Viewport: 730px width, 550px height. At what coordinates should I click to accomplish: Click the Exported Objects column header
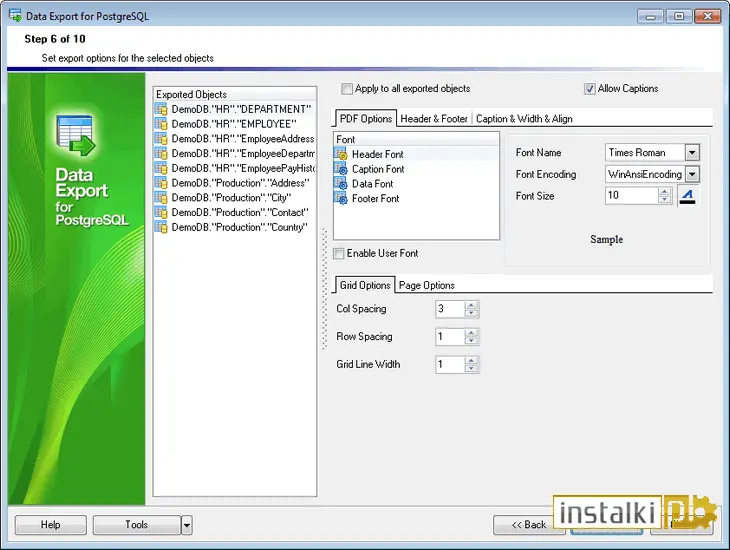(235, 94)
